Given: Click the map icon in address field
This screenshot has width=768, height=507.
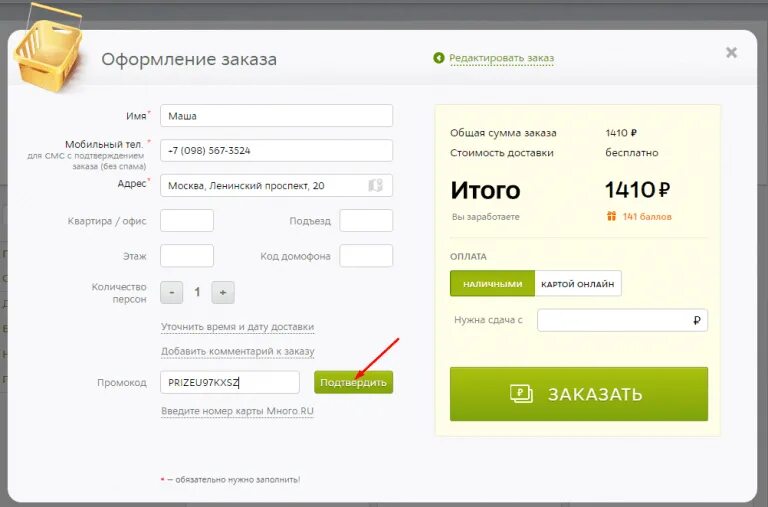Looking at the screenshot, I should point(375,185).
